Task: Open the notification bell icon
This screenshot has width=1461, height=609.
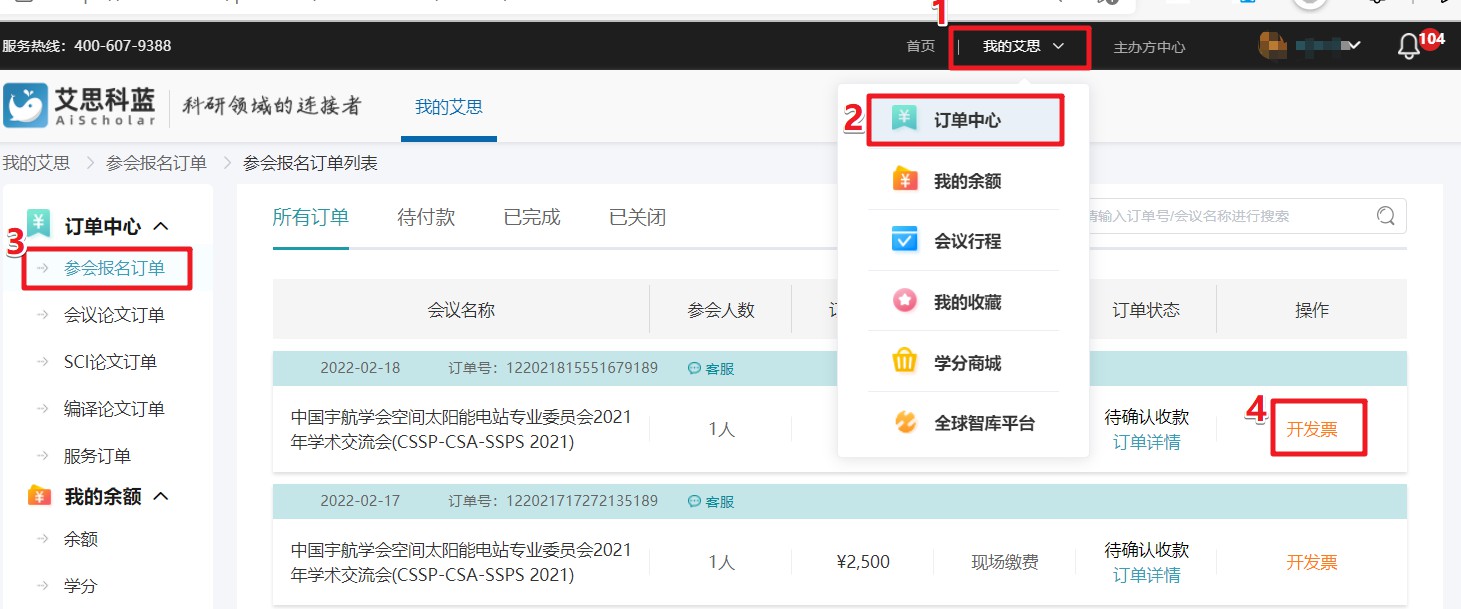Action: click(x=1409, y=46)
